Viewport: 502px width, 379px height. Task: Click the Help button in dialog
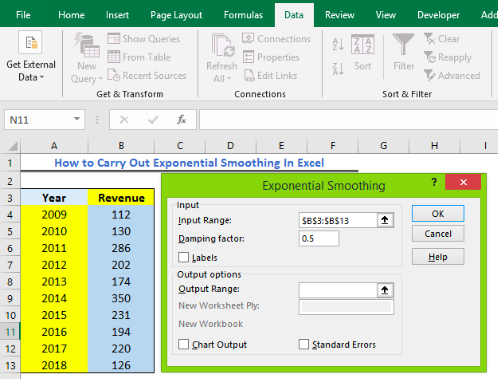point(438,257)
